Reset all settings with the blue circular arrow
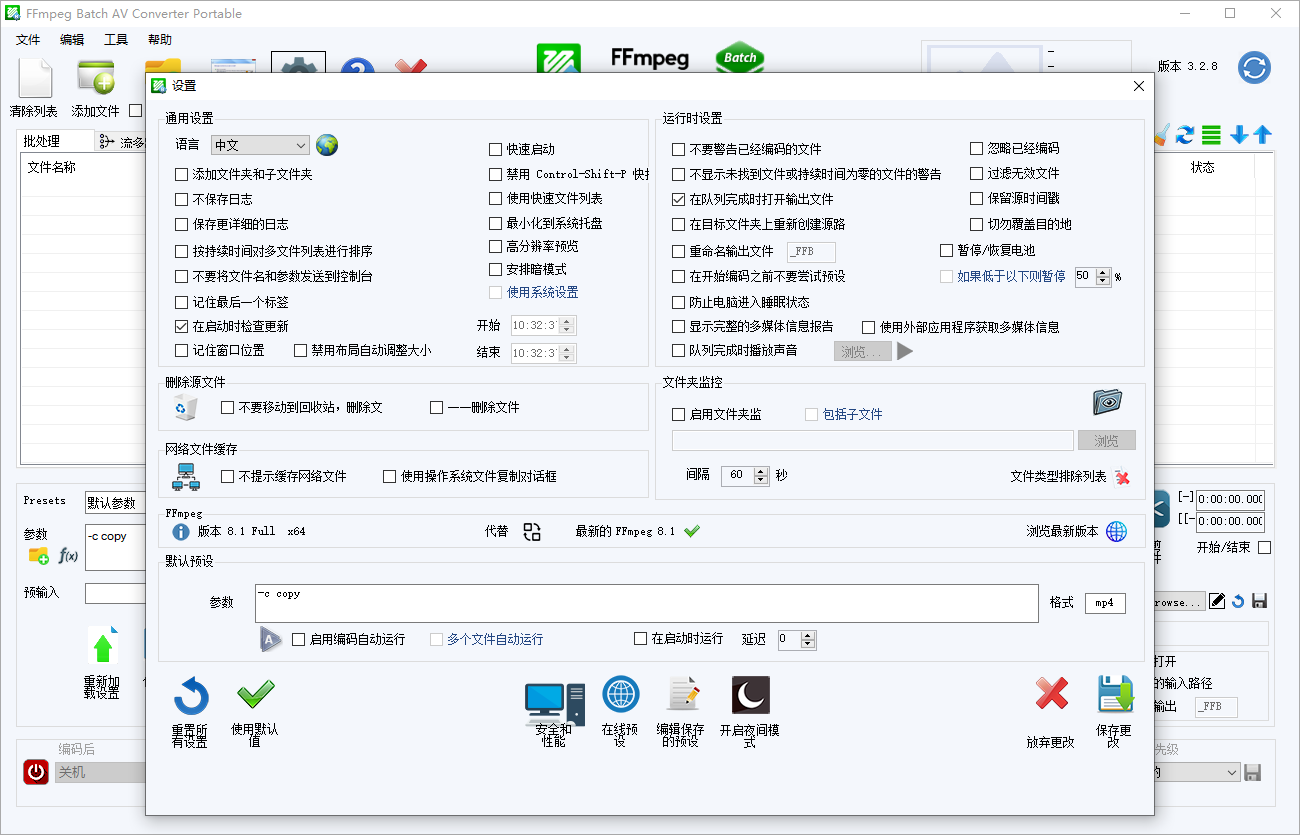The image size is (1300, 835). (190, 694)
